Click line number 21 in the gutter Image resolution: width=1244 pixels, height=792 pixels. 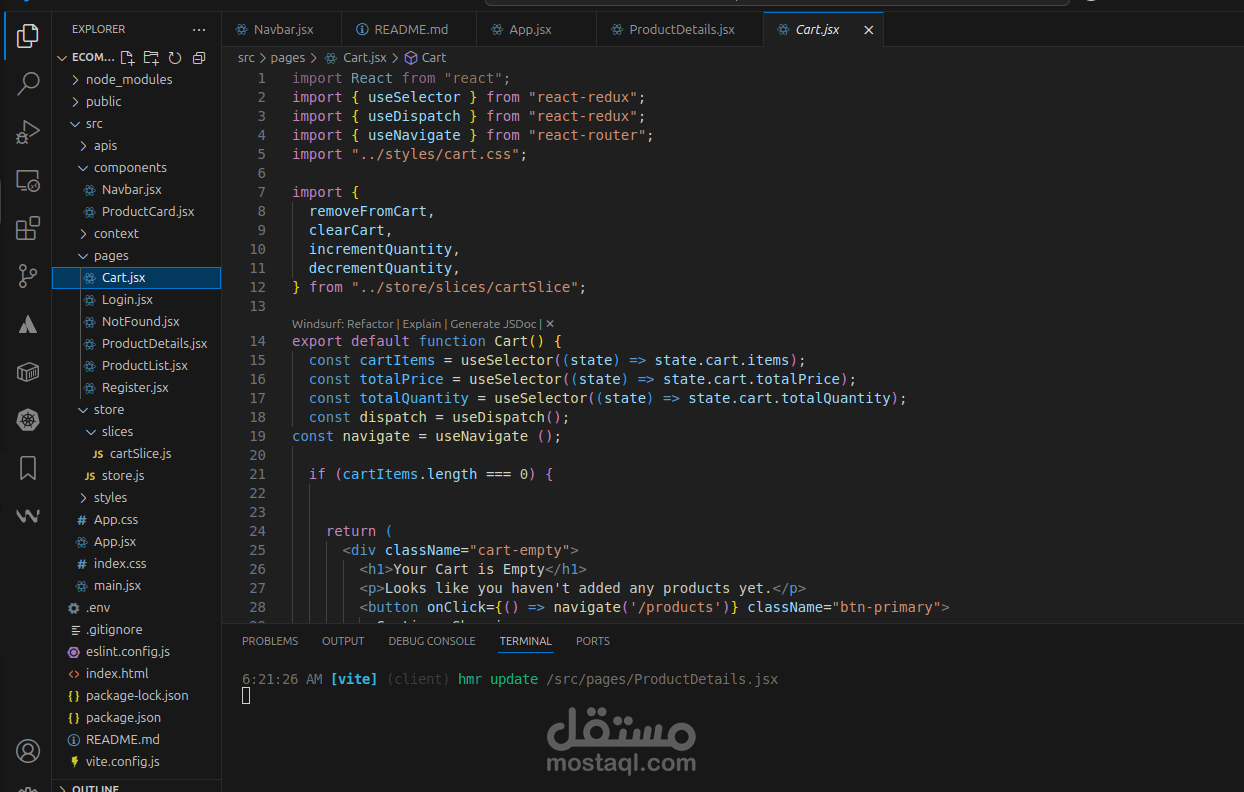tap(258, 474)
